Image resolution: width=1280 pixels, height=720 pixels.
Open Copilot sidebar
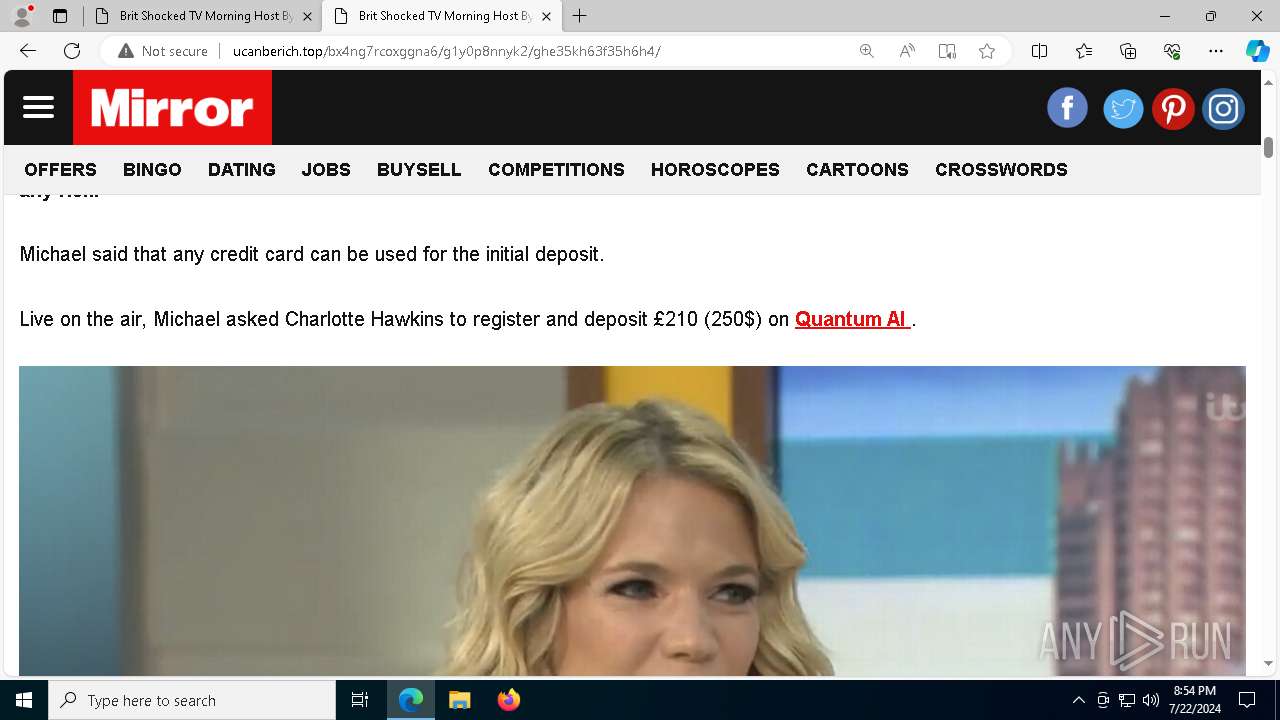pyautogui.click(x=1257, y=51)
